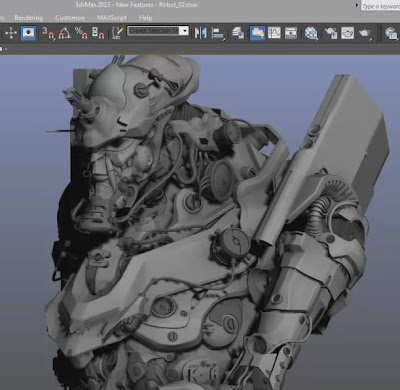
Task: Click the arrow left of the search field
Action: coord(357,5)
